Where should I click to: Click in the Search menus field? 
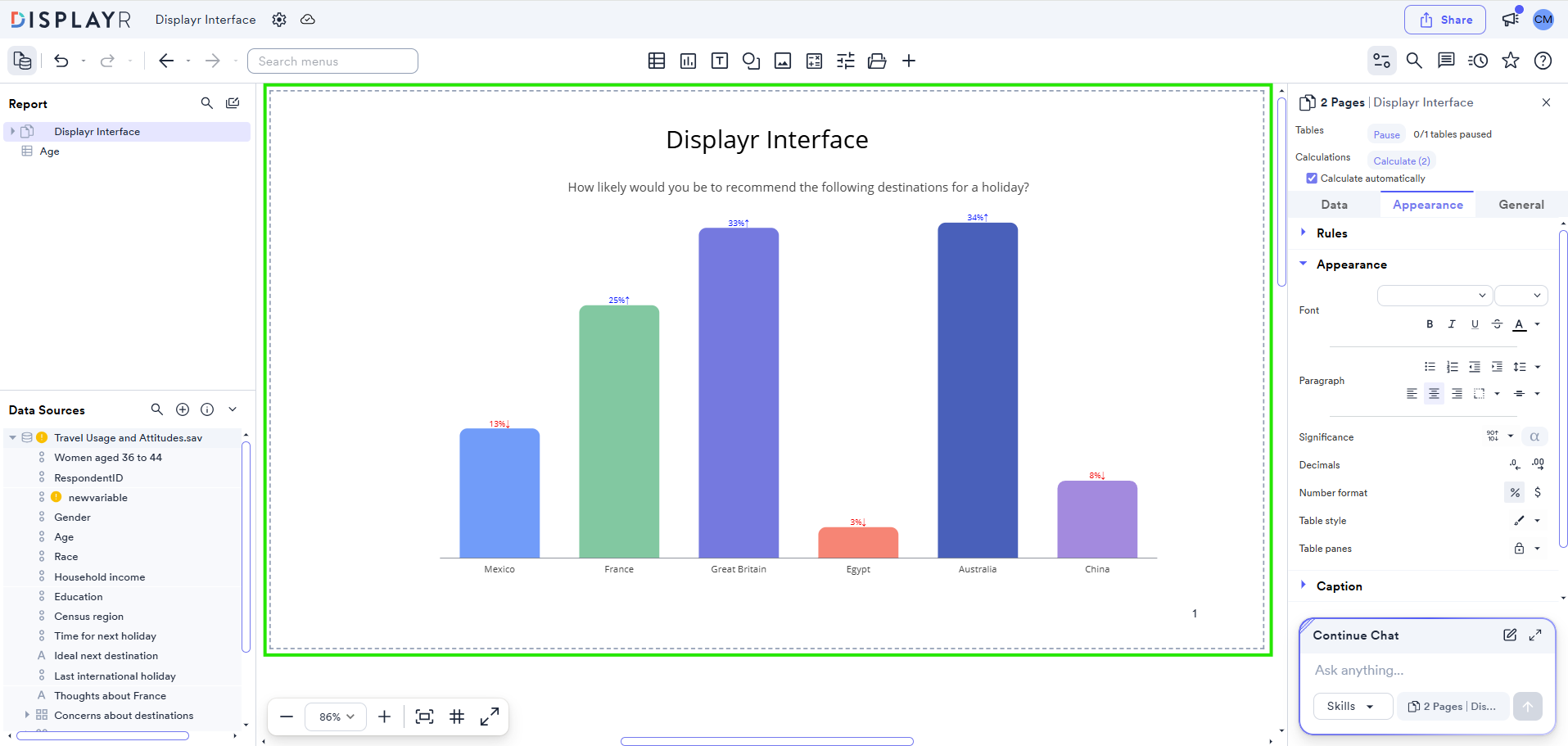pos(332,61)
